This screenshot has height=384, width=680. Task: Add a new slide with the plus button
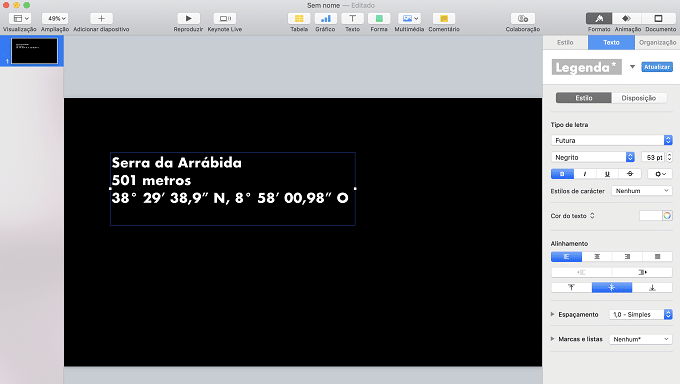pyautogui.click(x=101, y=19)
